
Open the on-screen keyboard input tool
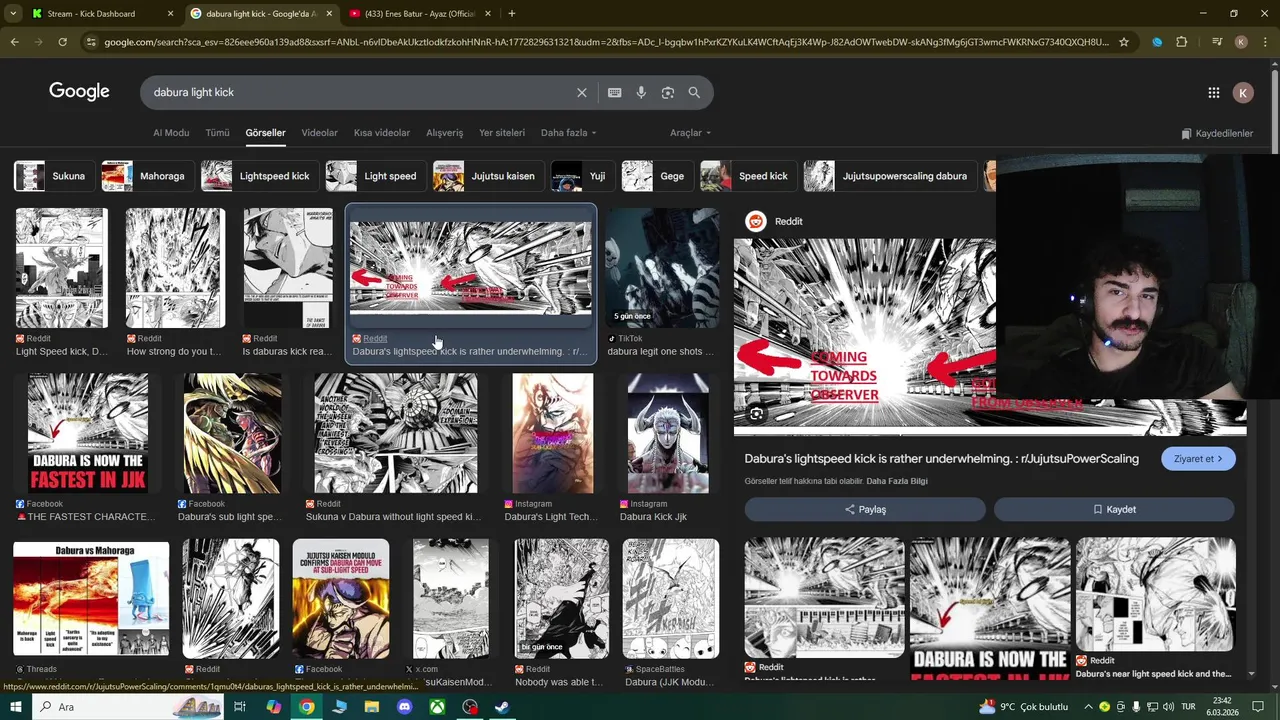[x=614, y=92]
